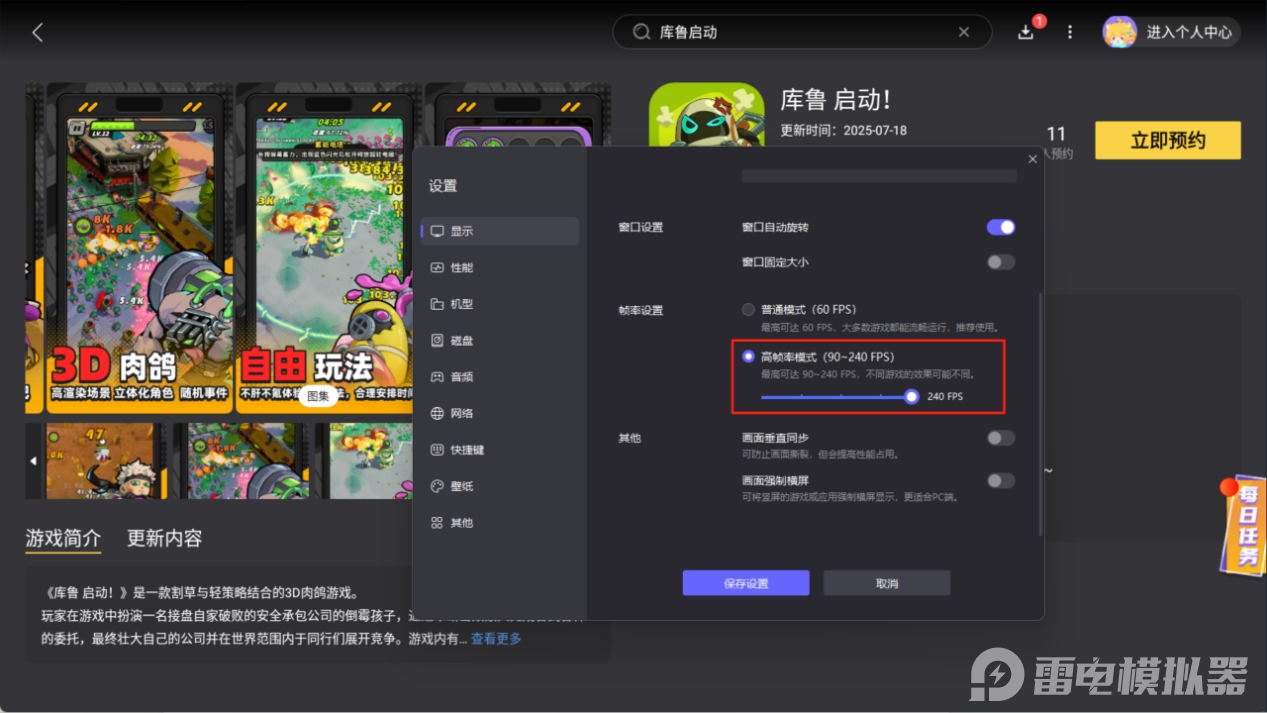Open the three-dot more menu
1267x713 pixels.
pos(1069,32)
